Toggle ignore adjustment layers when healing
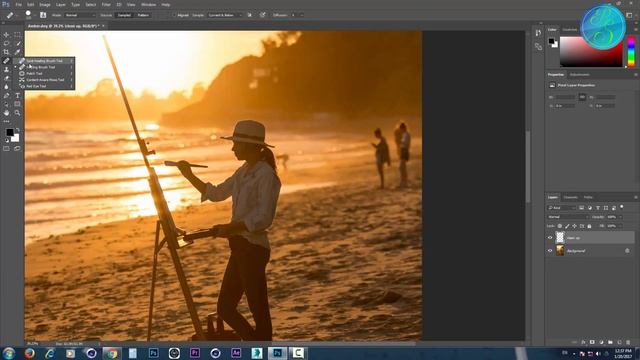The width and height of the screenshot is (640, 360). [x=249, y=15]
